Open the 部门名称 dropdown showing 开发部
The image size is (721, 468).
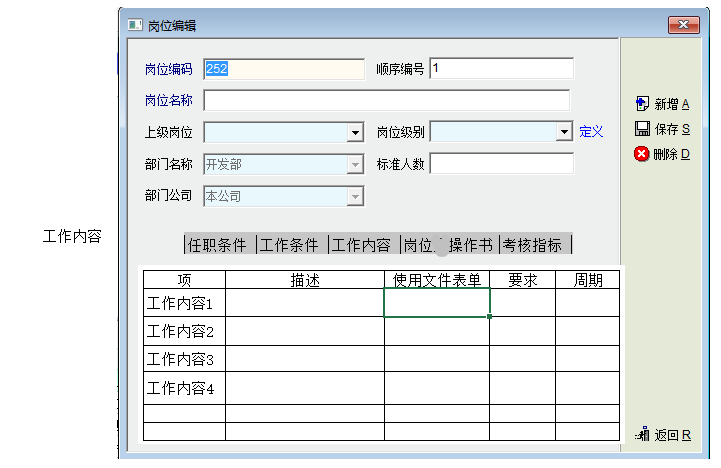point(355,165)
